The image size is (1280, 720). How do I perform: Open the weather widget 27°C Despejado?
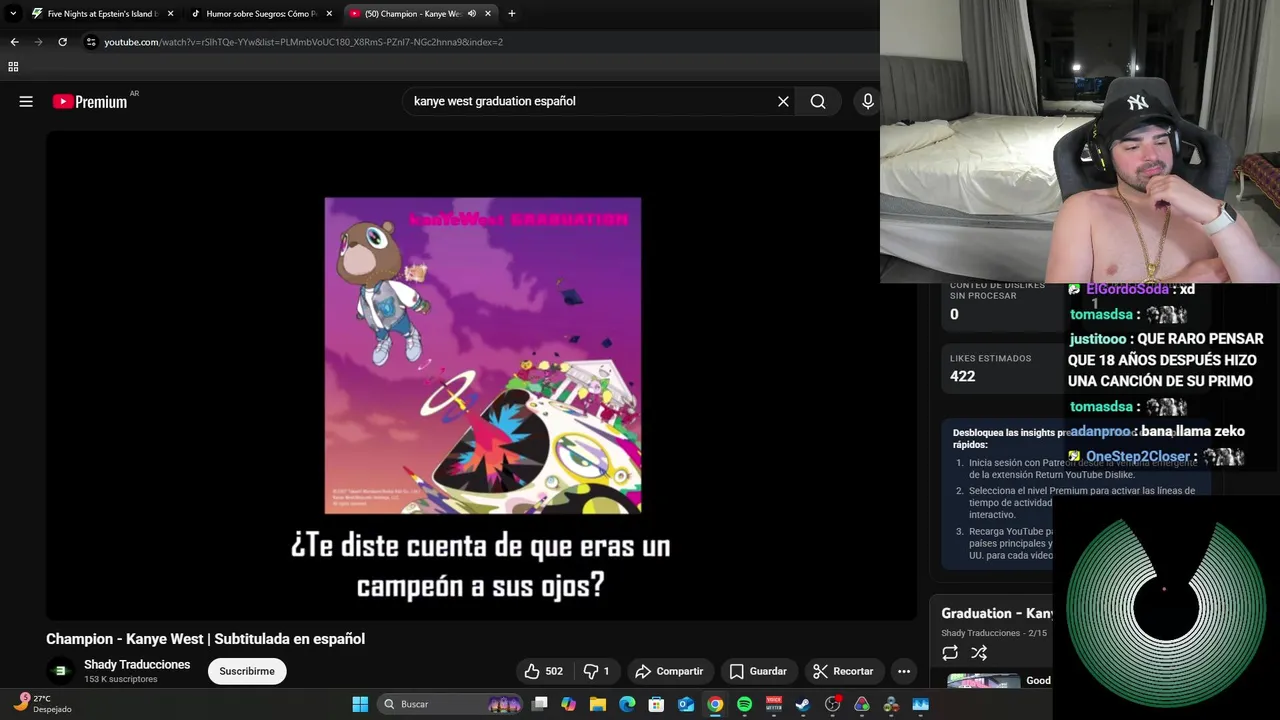point(44,704)
